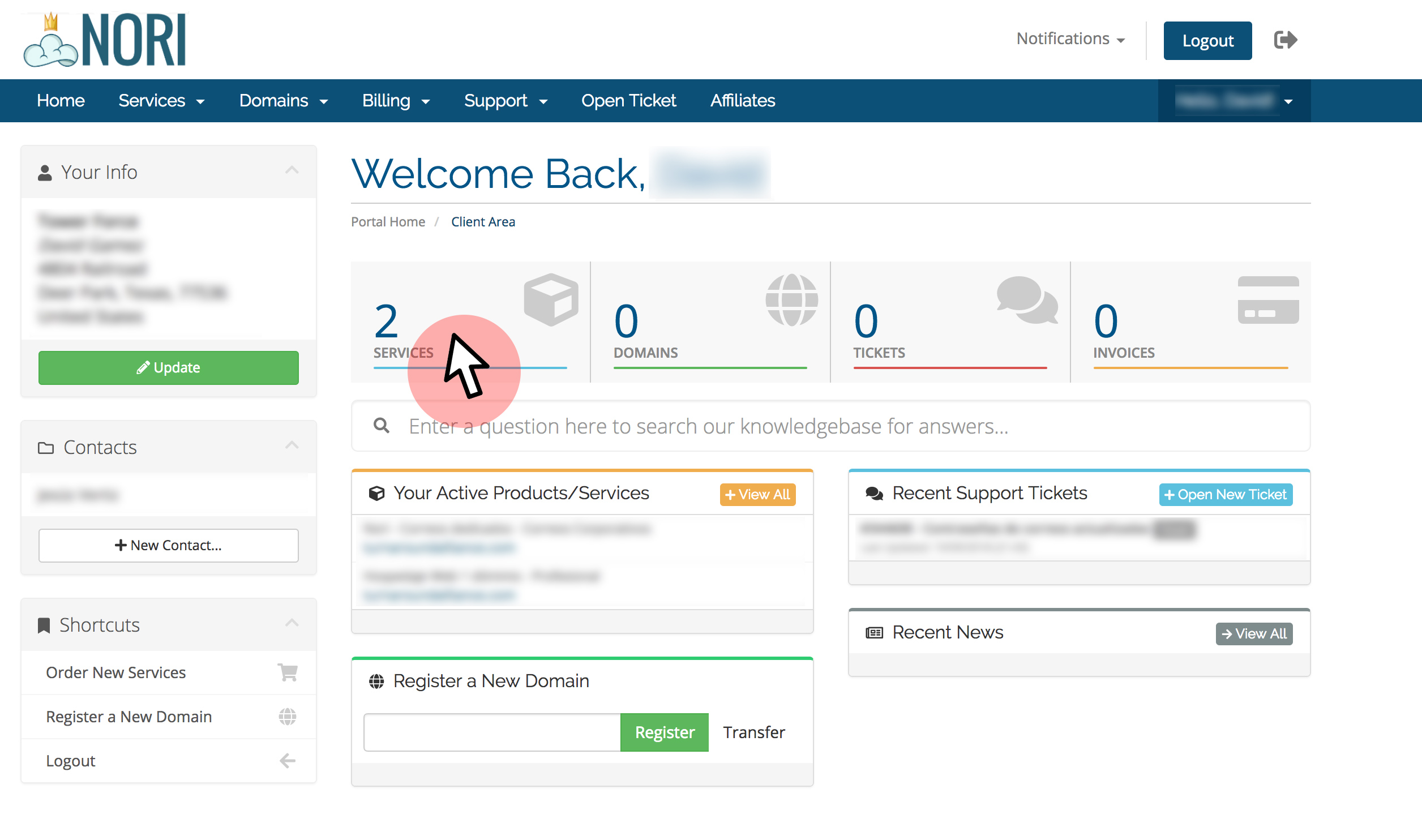The height and width of the screenshot is (840, 1422).
Task: Click the globe icon in the Domains tile
Action: pyautogui.click(x=791, y=299)
